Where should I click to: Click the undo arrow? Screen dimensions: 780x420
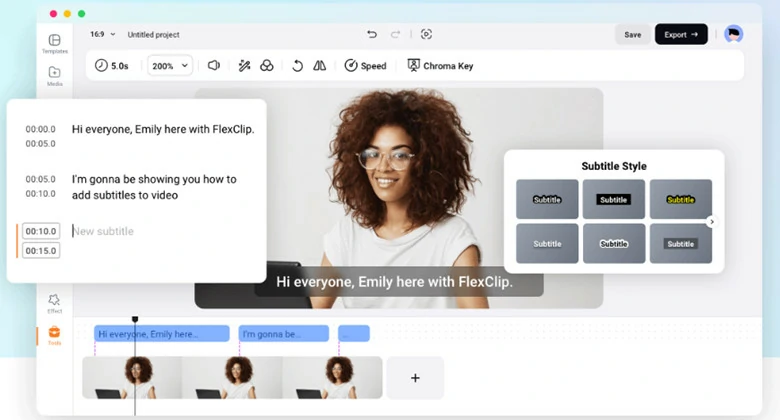coord(372,34)
